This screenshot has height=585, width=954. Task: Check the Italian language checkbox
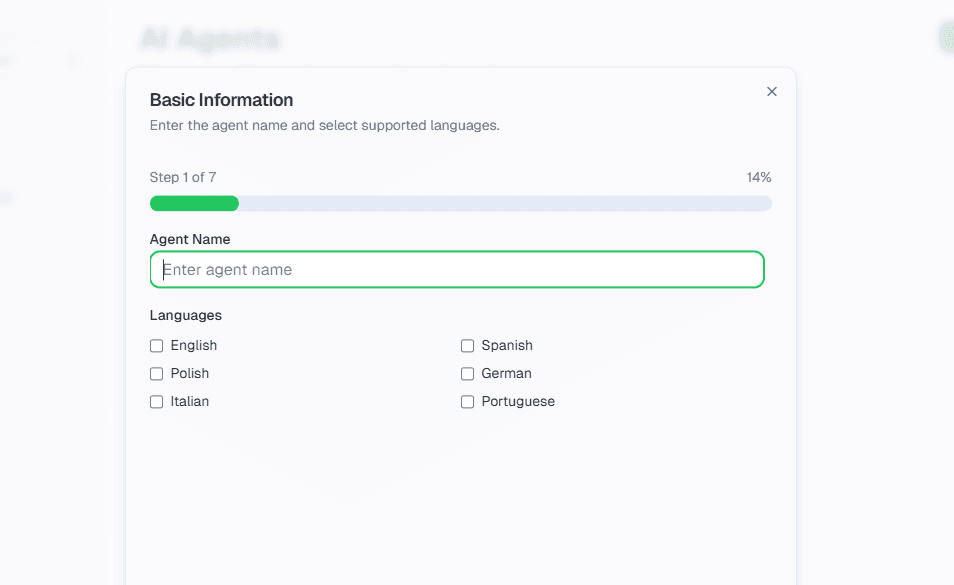[x=156, y=402]
